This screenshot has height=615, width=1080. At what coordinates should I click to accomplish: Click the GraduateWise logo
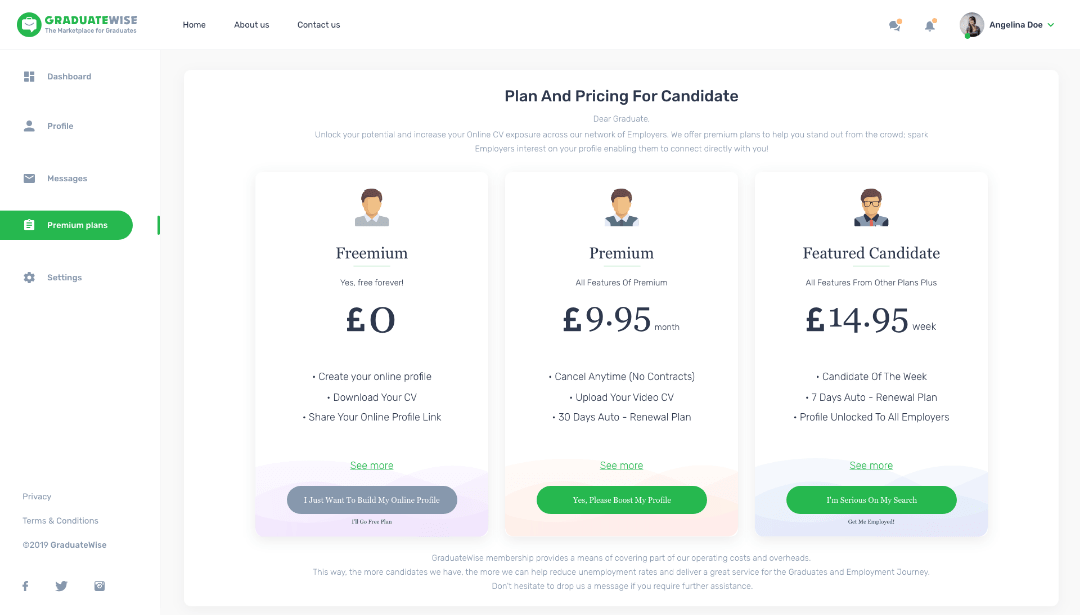pos(77,24)
